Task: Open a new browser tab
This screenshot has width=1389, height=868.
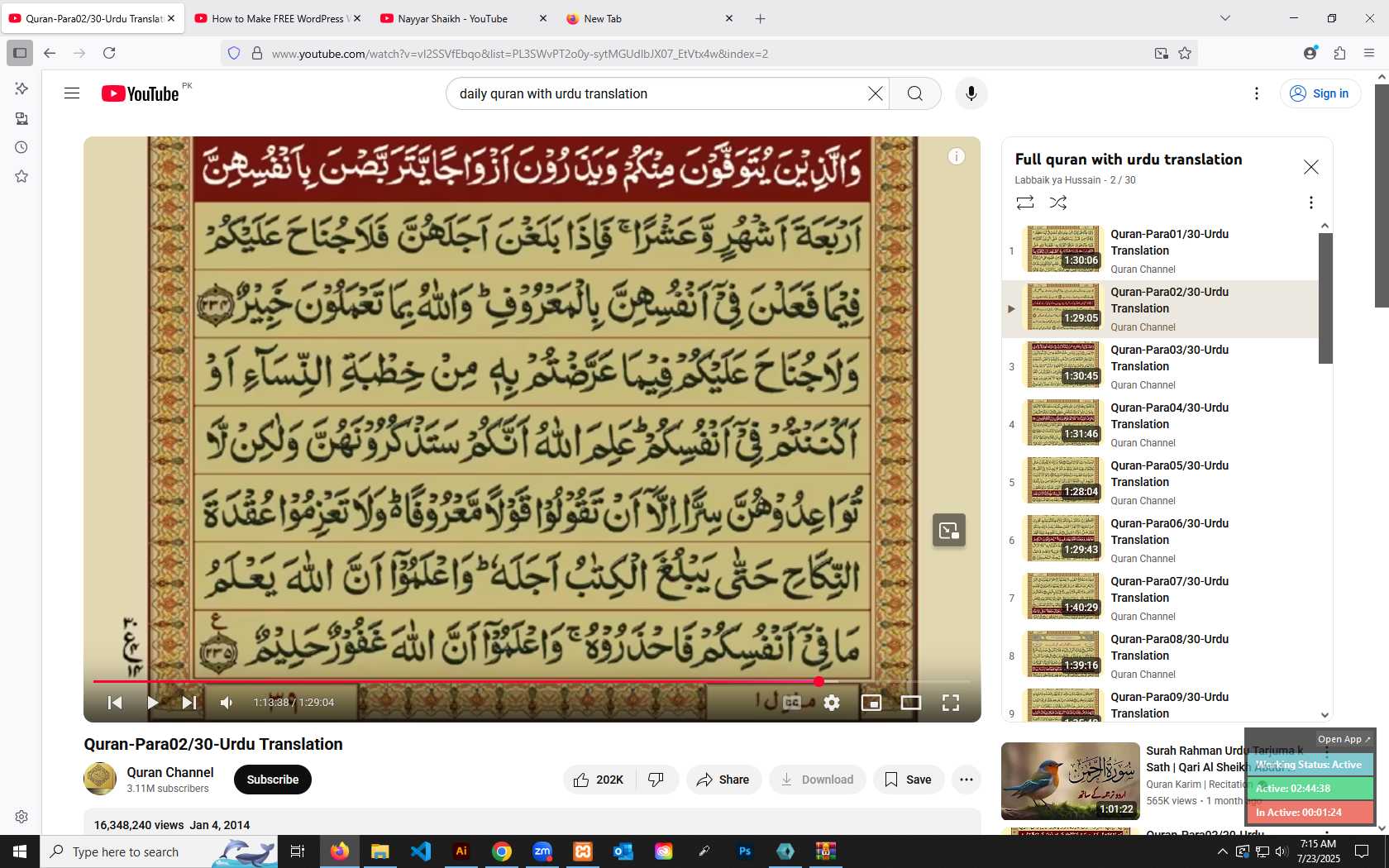Action: 761,18
